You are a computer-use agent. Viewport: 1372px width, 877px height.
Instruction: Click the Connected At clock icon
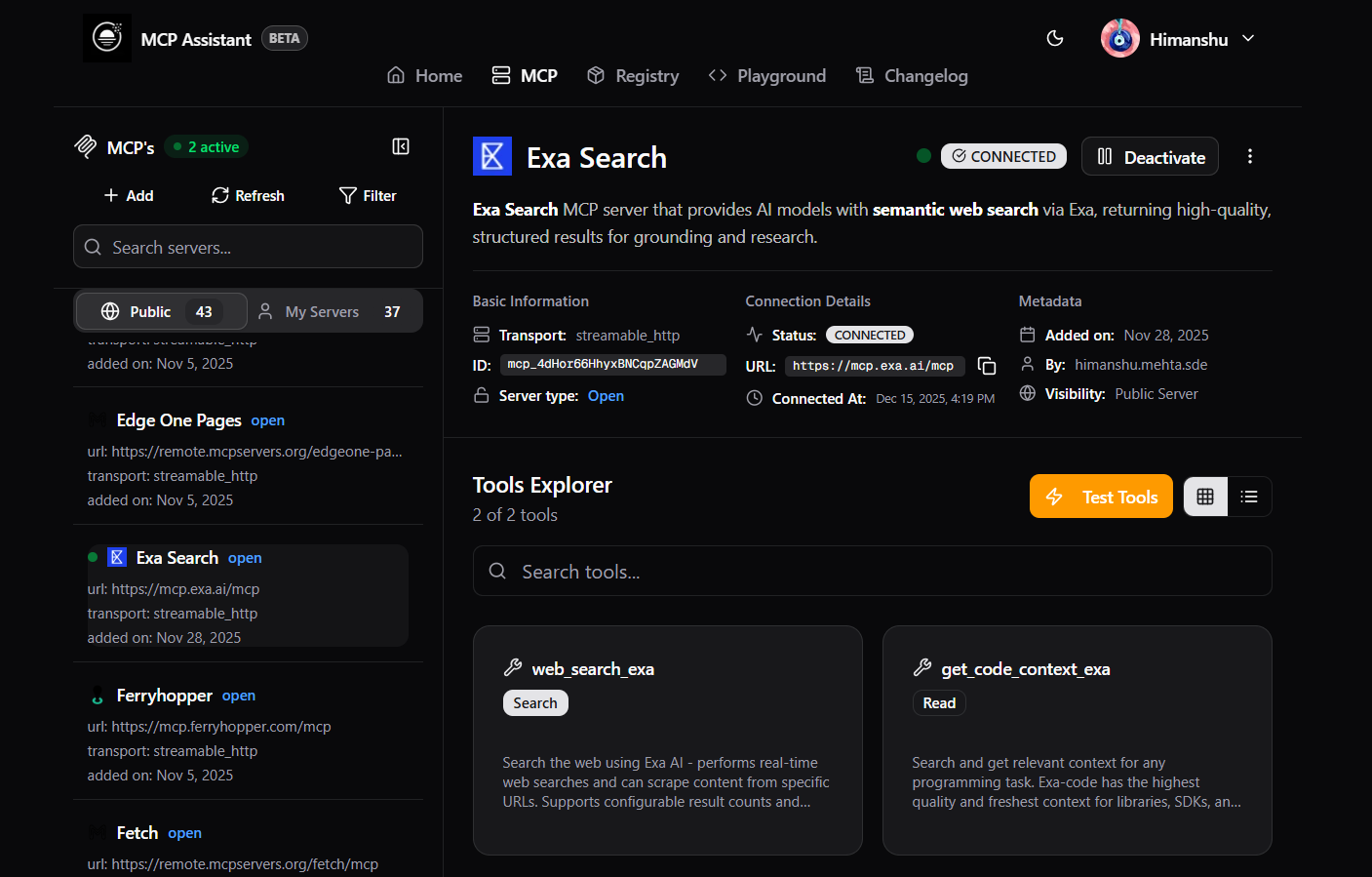[755, 398]
